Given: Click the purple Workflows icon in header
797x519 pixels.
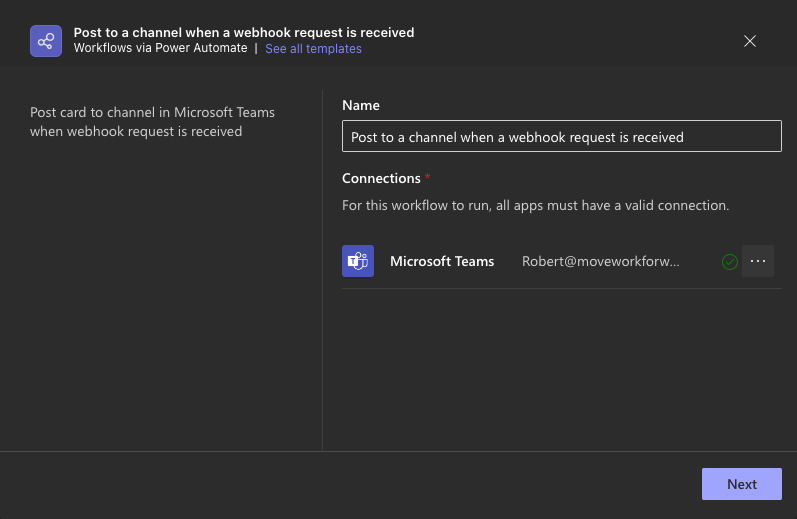Looking at the screenshot, I should [x=46, y=41].
